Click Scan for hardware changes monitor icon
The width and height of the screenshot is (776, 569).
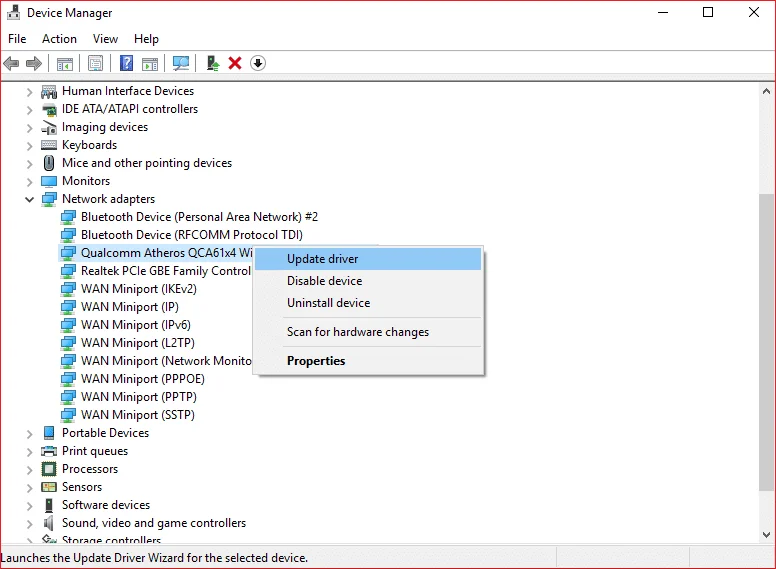(x=181, y=63)
